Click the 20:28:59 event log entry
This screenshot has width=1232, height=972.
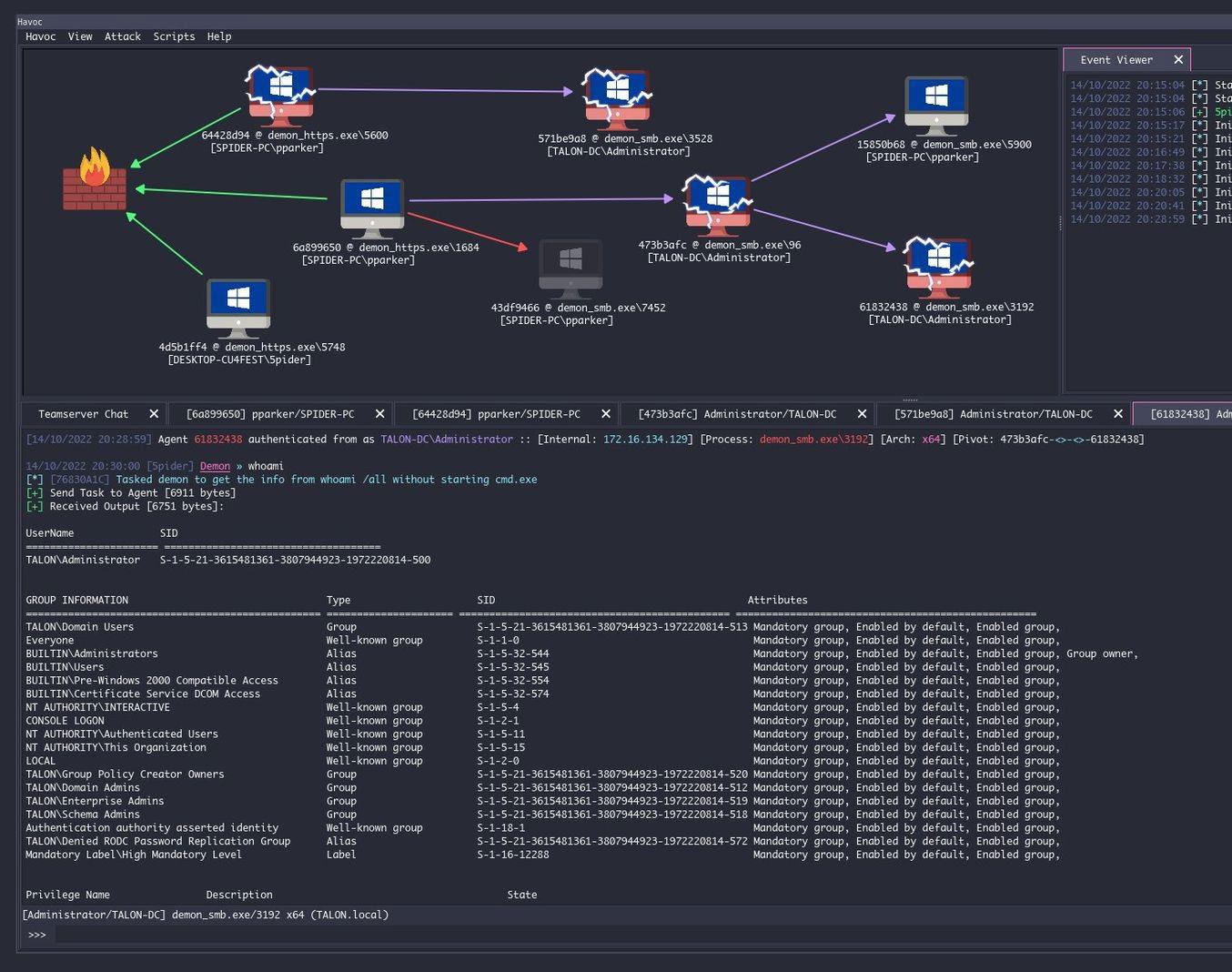pos(1151,219)
